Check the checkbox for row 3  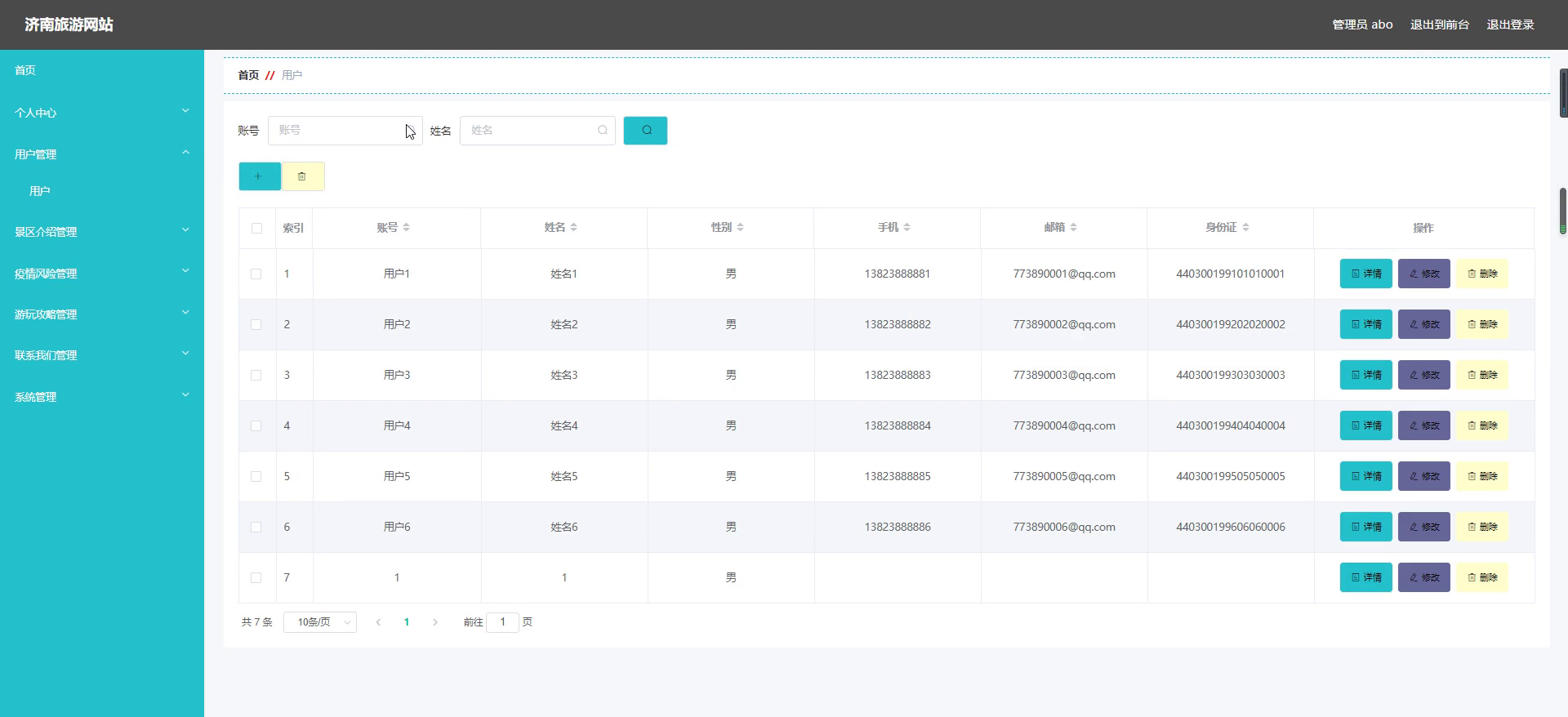tap(256, 375)
